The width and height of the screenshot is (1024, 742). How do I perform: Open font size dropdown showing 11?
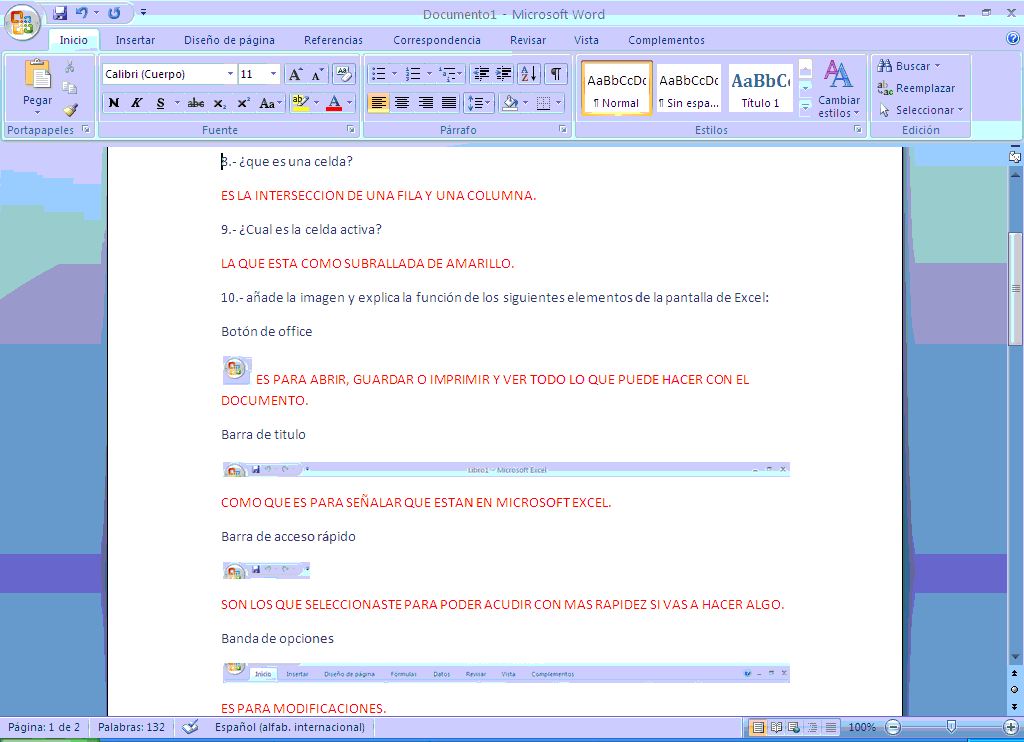(274, 74)
